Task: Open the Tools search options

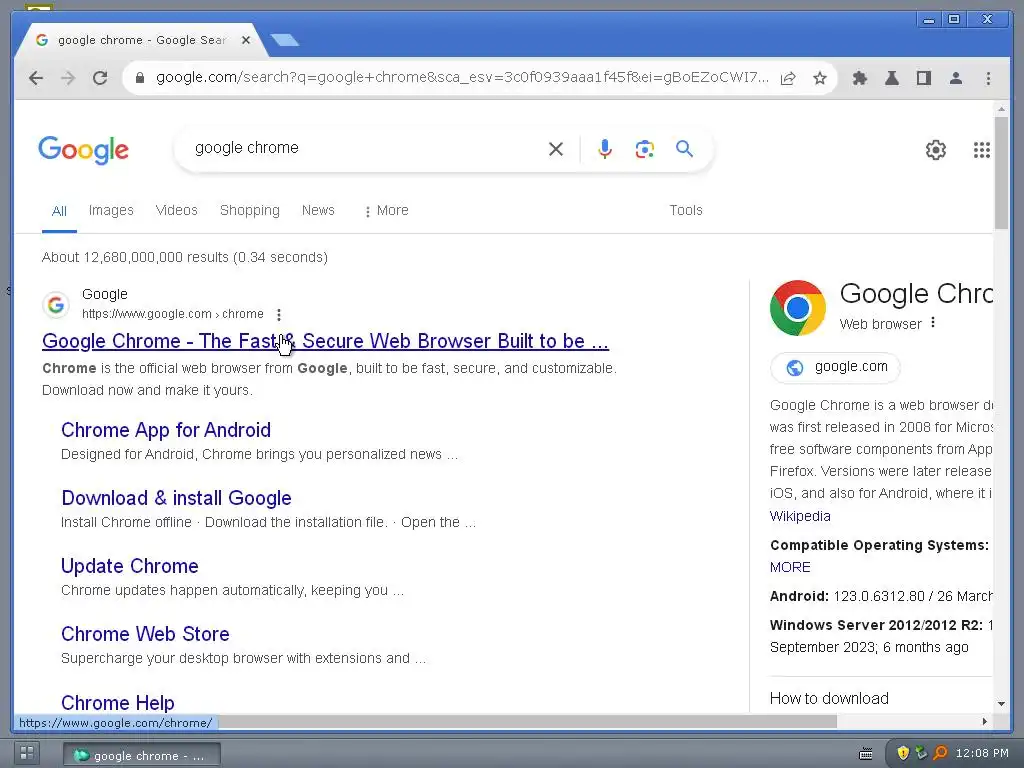Action: point(686,210)
